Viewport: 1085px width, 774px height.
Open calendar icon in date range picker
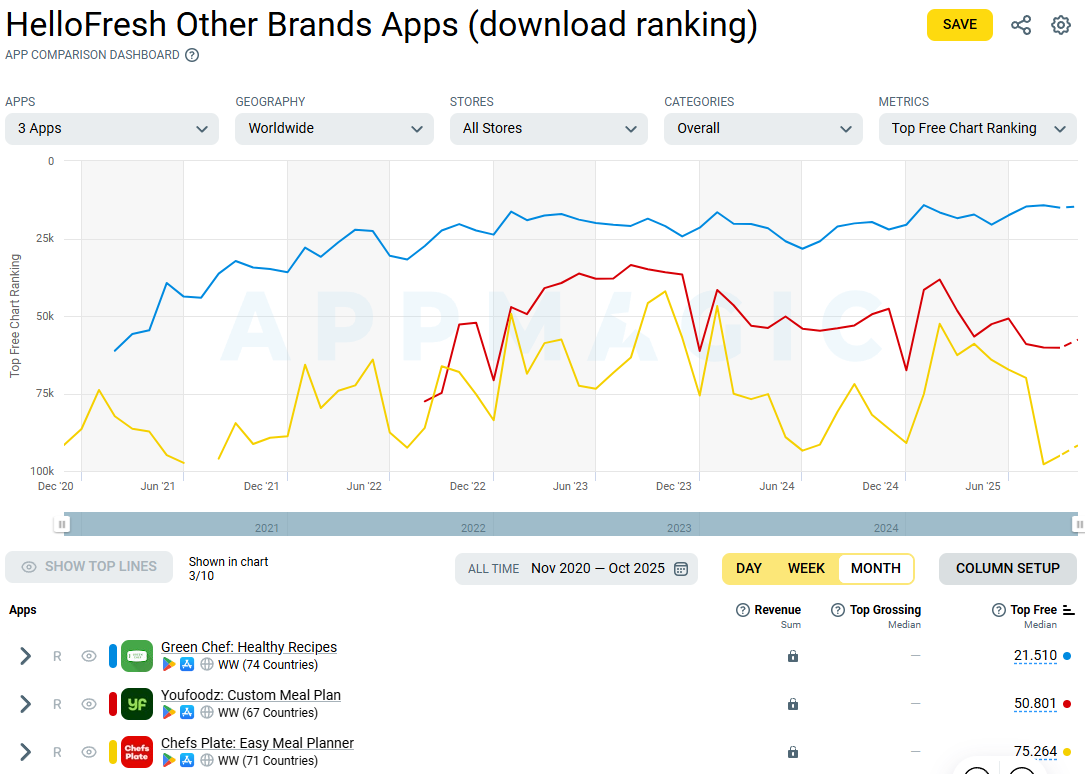point(681,569)
